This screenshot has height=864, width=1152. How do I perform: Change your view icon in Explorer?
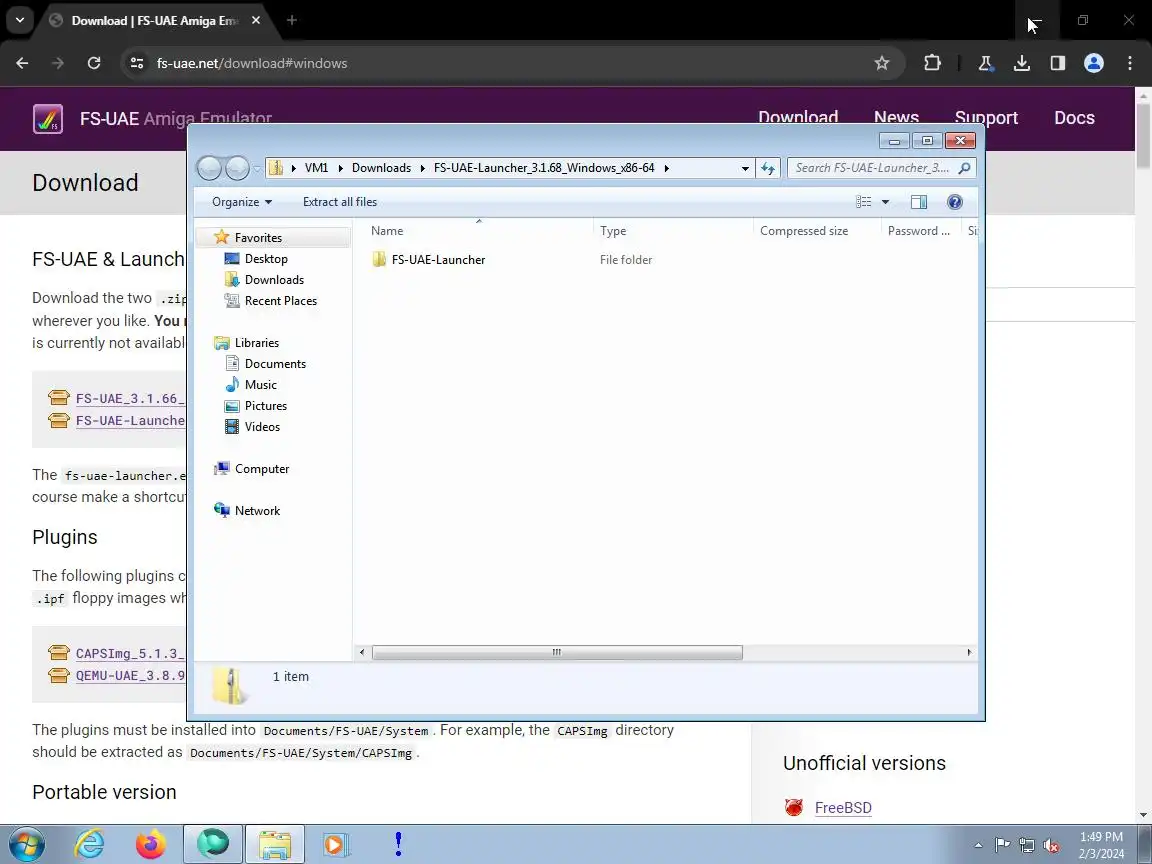click(x=864, y=202)
